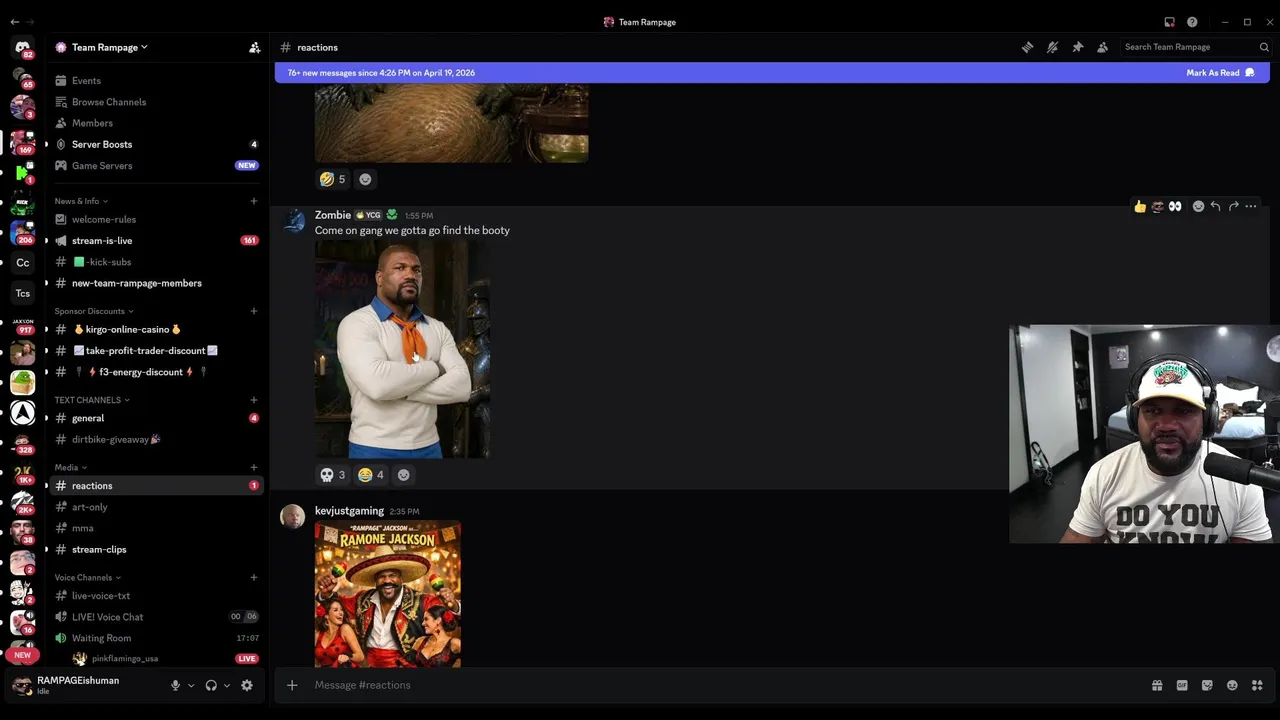1280x720 pixels.
Task: Toggle the member list icon
Action: click(1102, 47)
